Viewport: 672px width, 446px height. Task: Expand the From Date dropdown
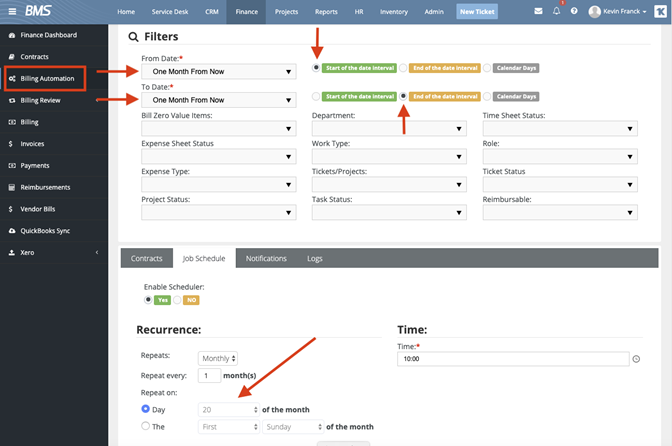click(x=219, y=72)
